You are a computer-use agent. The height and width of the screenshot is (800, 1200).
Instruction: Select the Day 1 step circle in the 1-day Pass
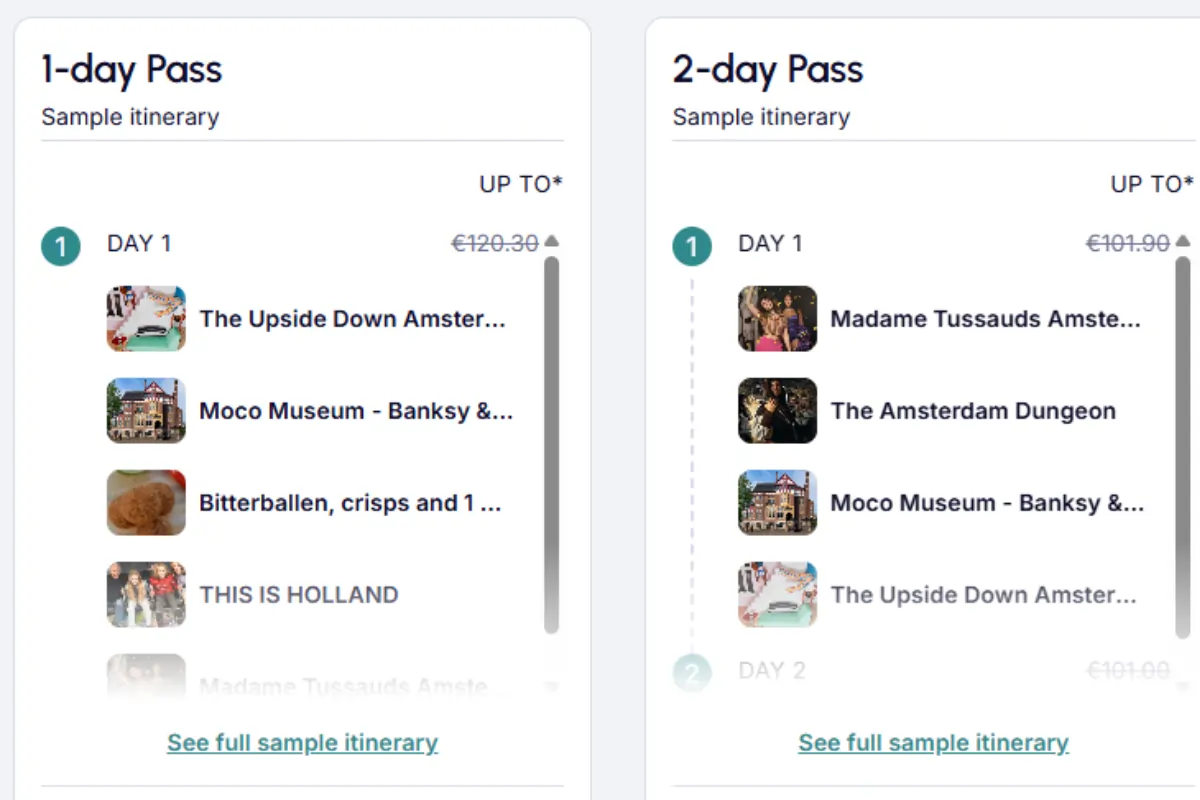pos(60,246)
